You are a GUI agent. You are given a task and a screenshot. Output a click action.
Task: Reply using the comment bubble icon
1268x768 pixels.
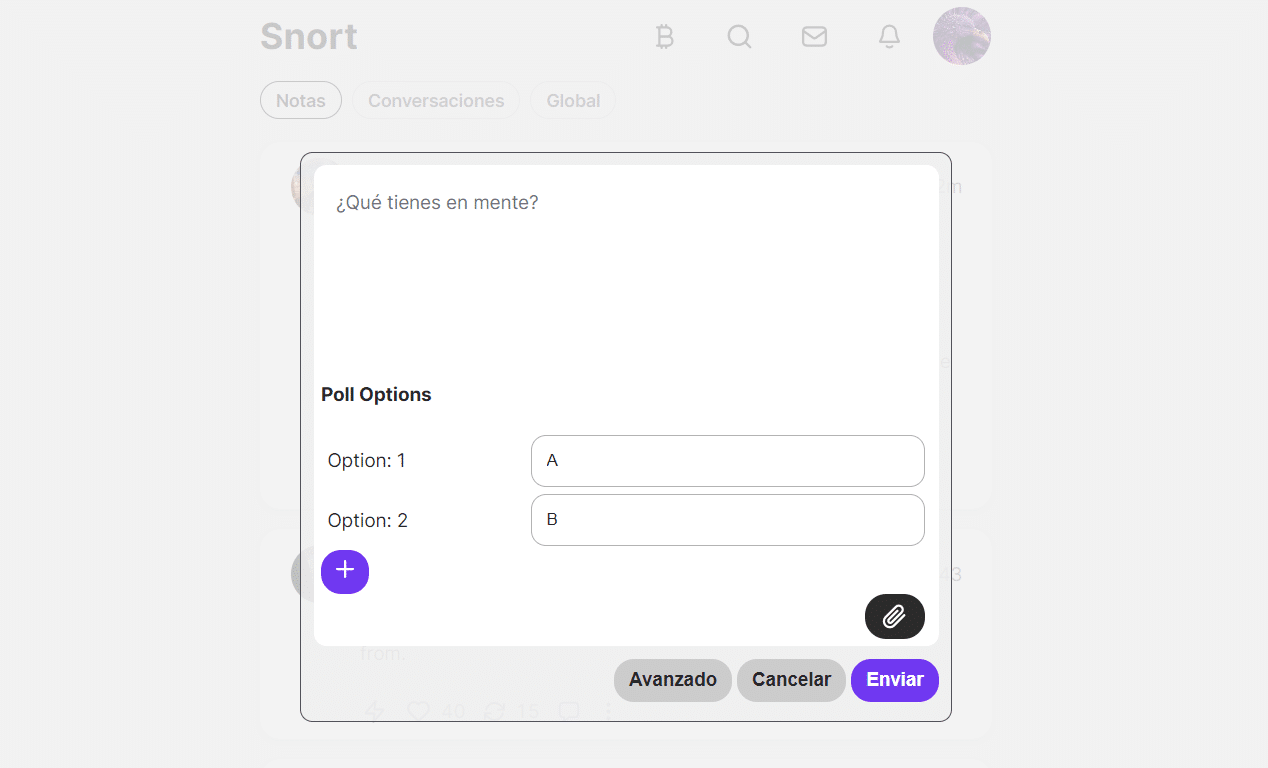coord(569,711)
